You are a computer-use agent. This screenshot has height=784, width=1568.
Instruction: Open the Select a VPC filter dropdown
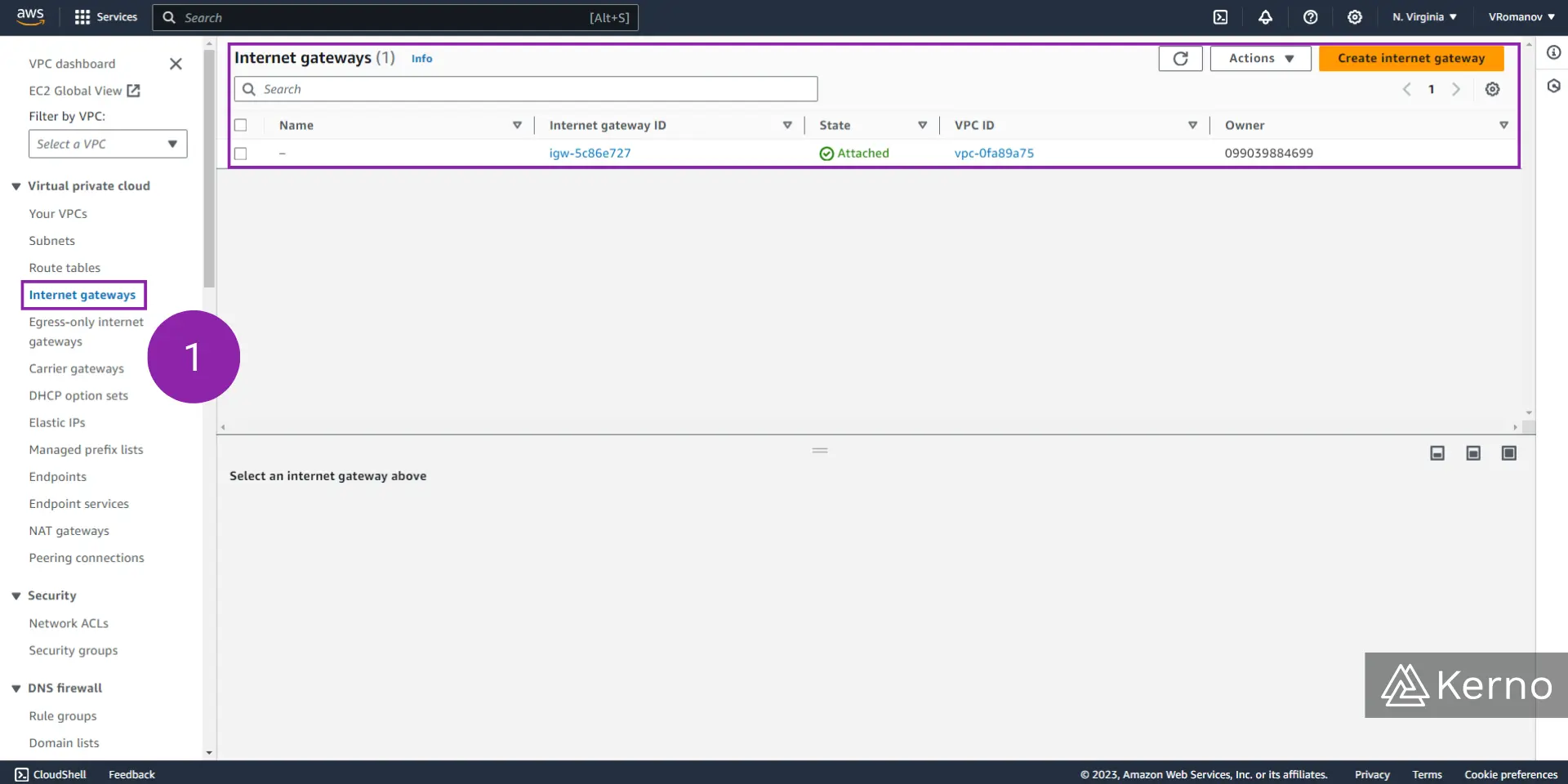[x=107, y=144]
